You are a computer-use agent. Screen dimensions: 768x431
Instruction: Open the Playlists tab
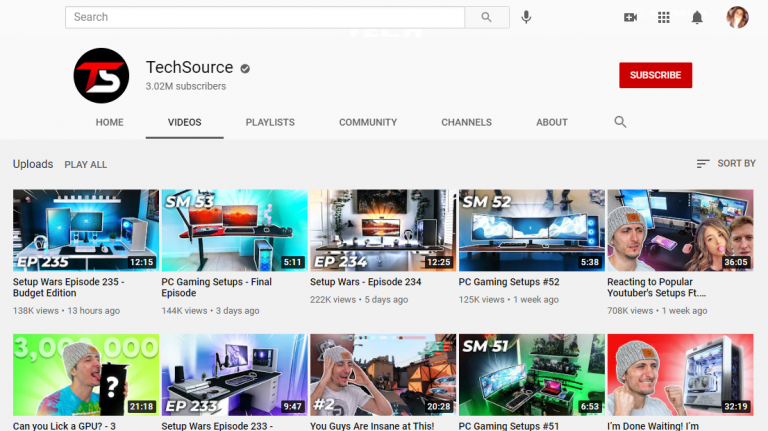pos(270,122)
